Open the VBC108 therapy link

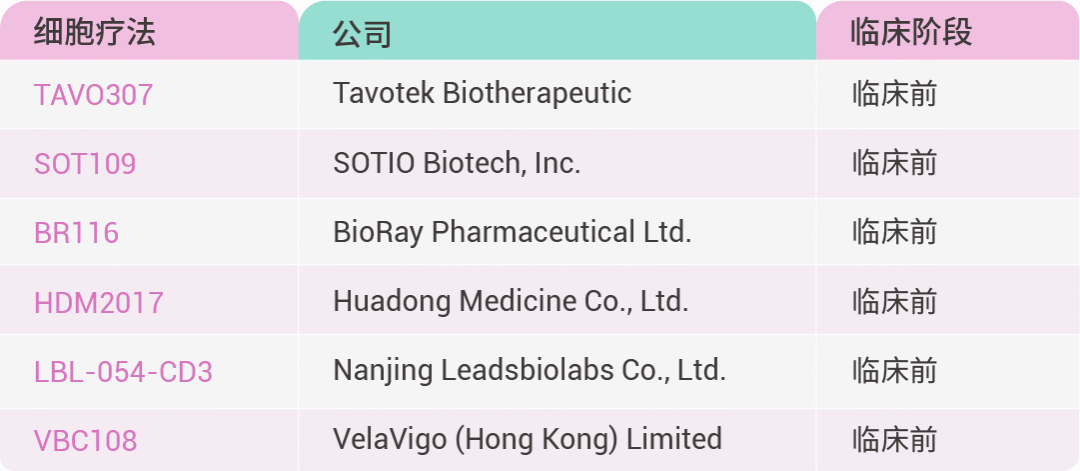click(x=85, y=440)
